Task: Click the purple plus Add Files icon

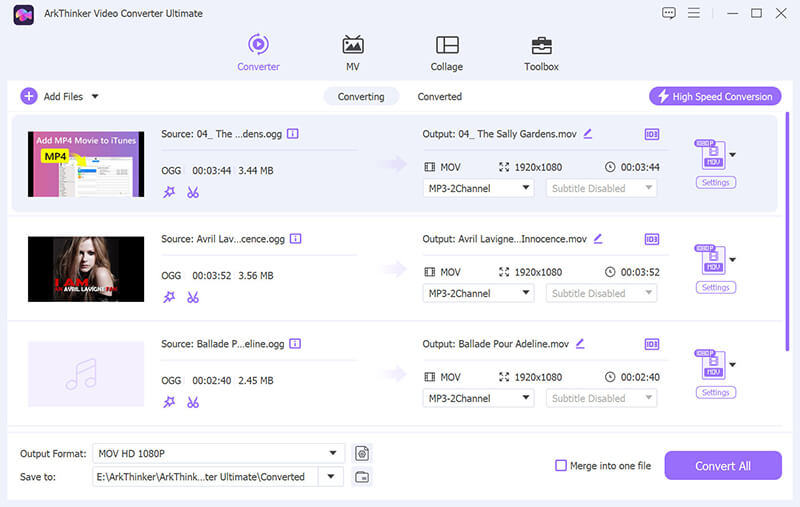Action: 29,96
